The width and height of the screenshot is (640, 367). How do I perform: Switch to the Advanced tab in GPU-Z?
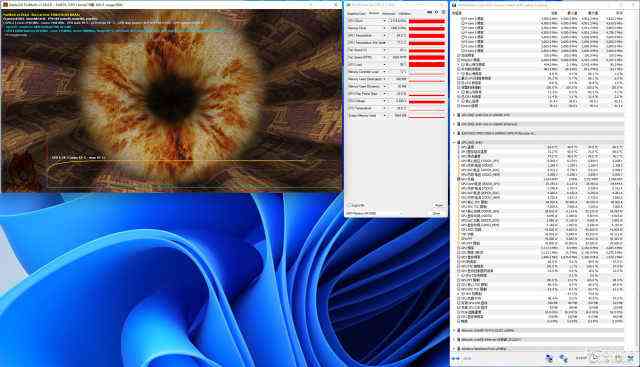pos(389,13)
